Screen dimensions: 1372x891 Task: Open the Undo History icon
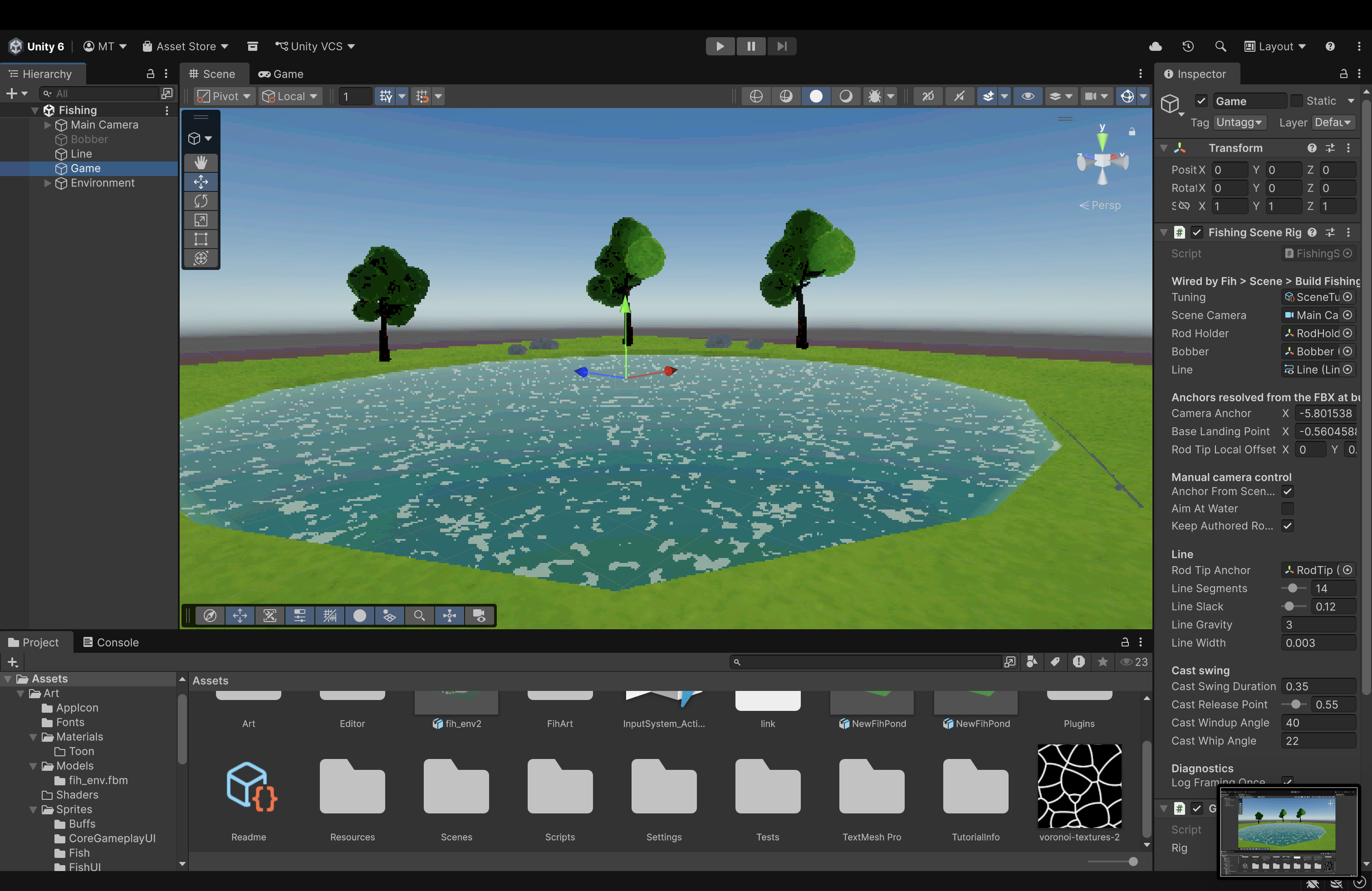[x=1188, y=46]
